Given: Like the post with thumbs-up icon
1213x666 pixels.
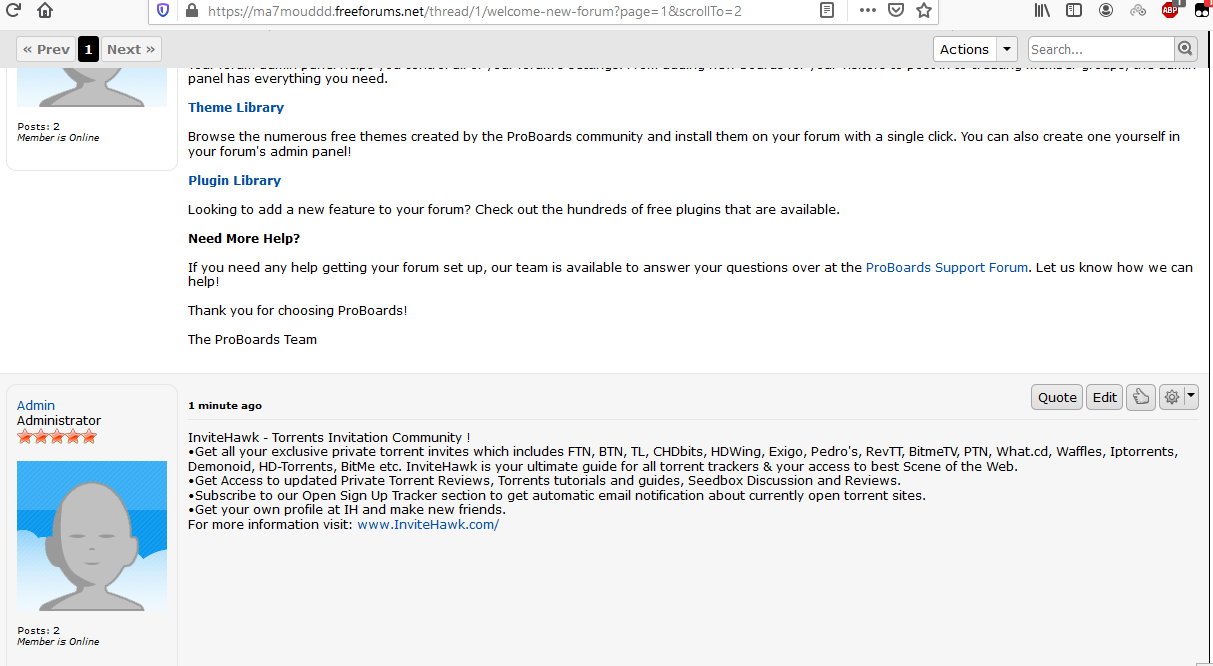Looking at the screenshot, I should [x=1140, y=397].
